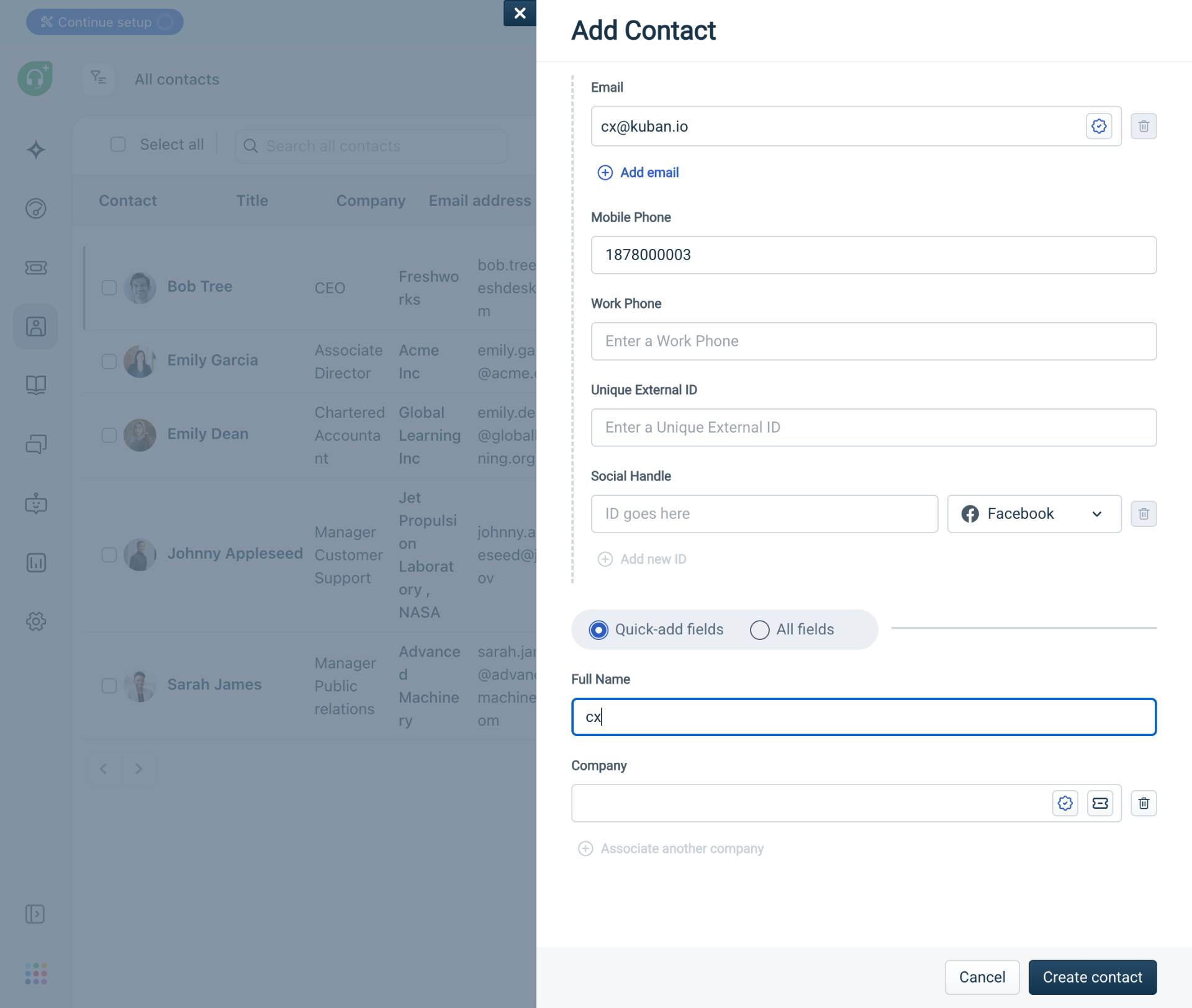Open the Forums chat icon in sidebar
The width and height of the screenshot is (1192, 1008).
pos(35,444)
